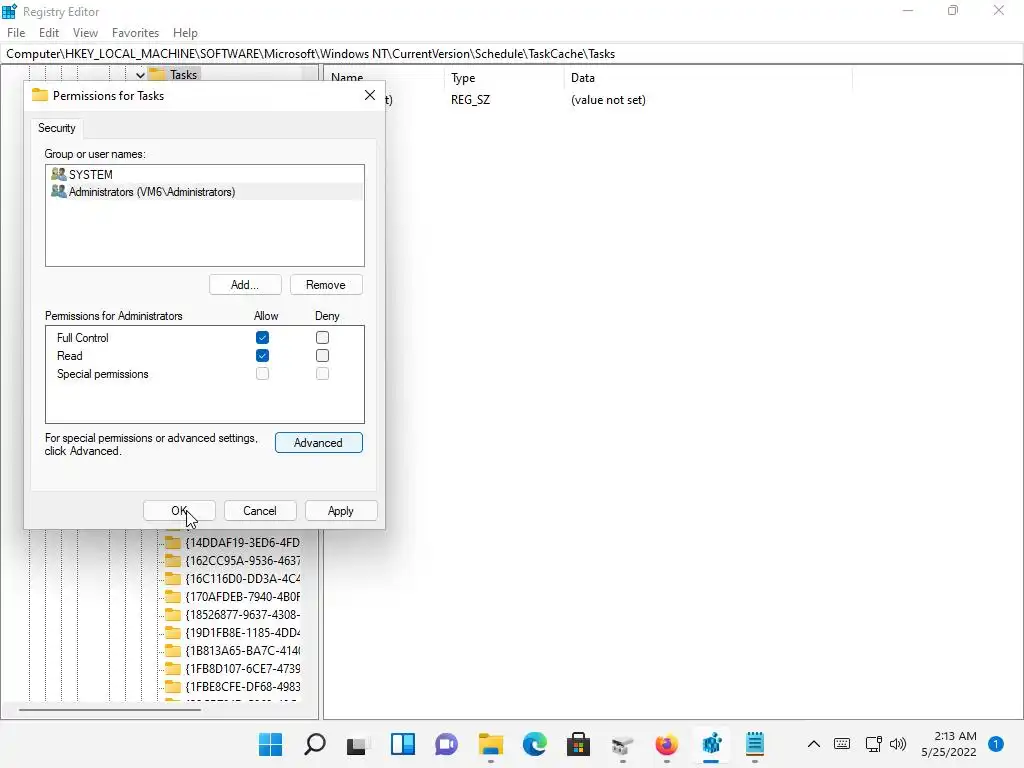Open File Explorer from the taskbar
The height and width of the screenshot is (768, 1024).
(490, 744)
